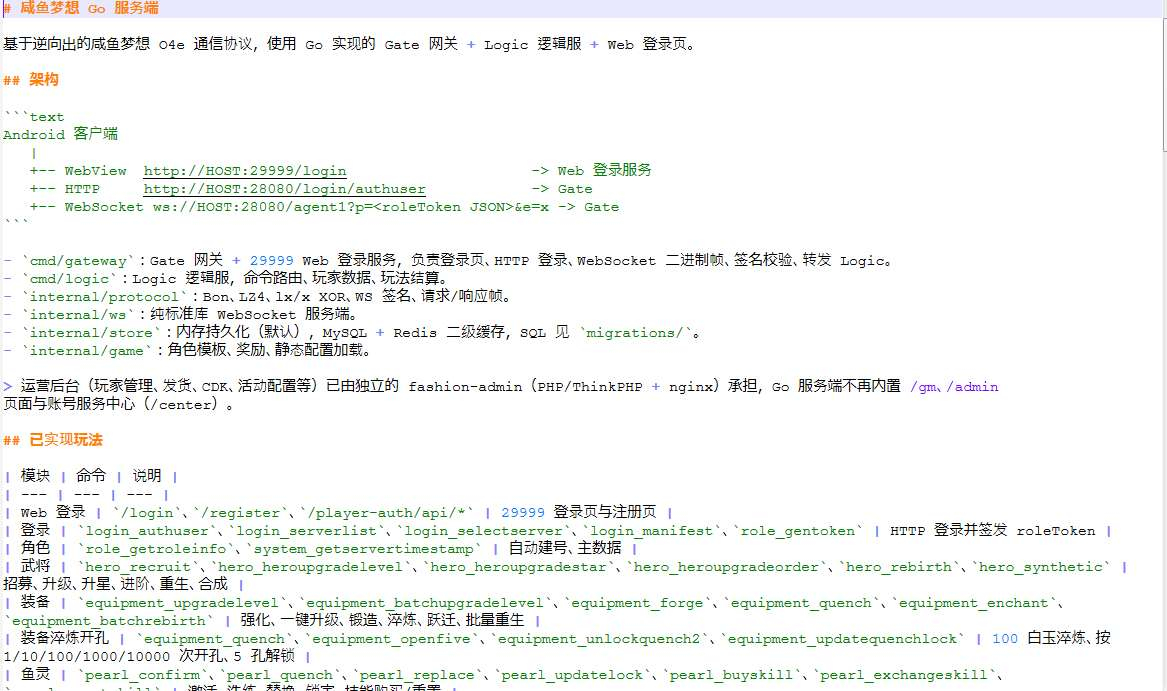This screenshot has height=691, width=1167.
Task: Click the 'login_selectserver' command
Action: pos(483,530)
